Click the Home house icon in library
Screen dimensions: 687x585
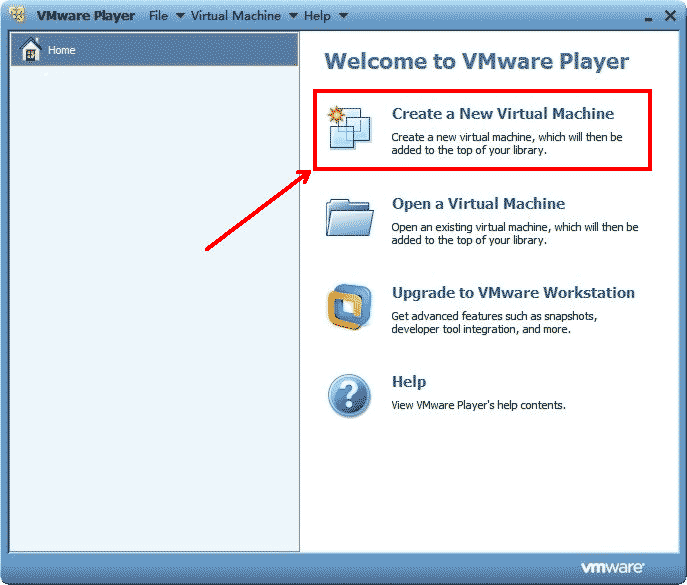tap(31, 49)
